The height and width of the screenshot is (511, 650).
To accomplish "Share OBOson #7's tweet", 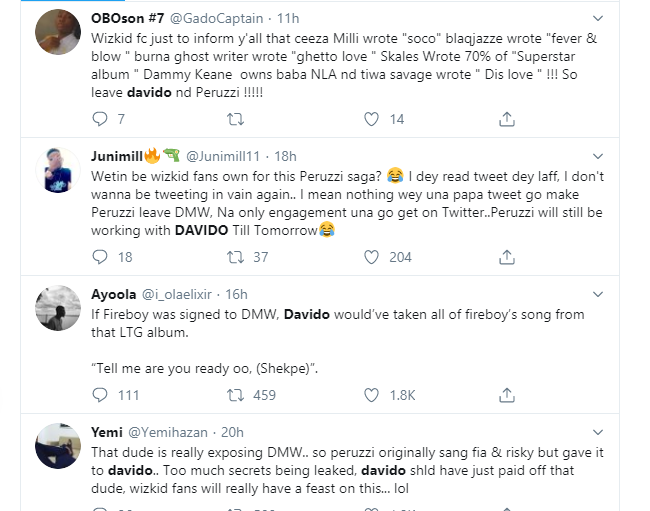I will click(x=507, y=119).
